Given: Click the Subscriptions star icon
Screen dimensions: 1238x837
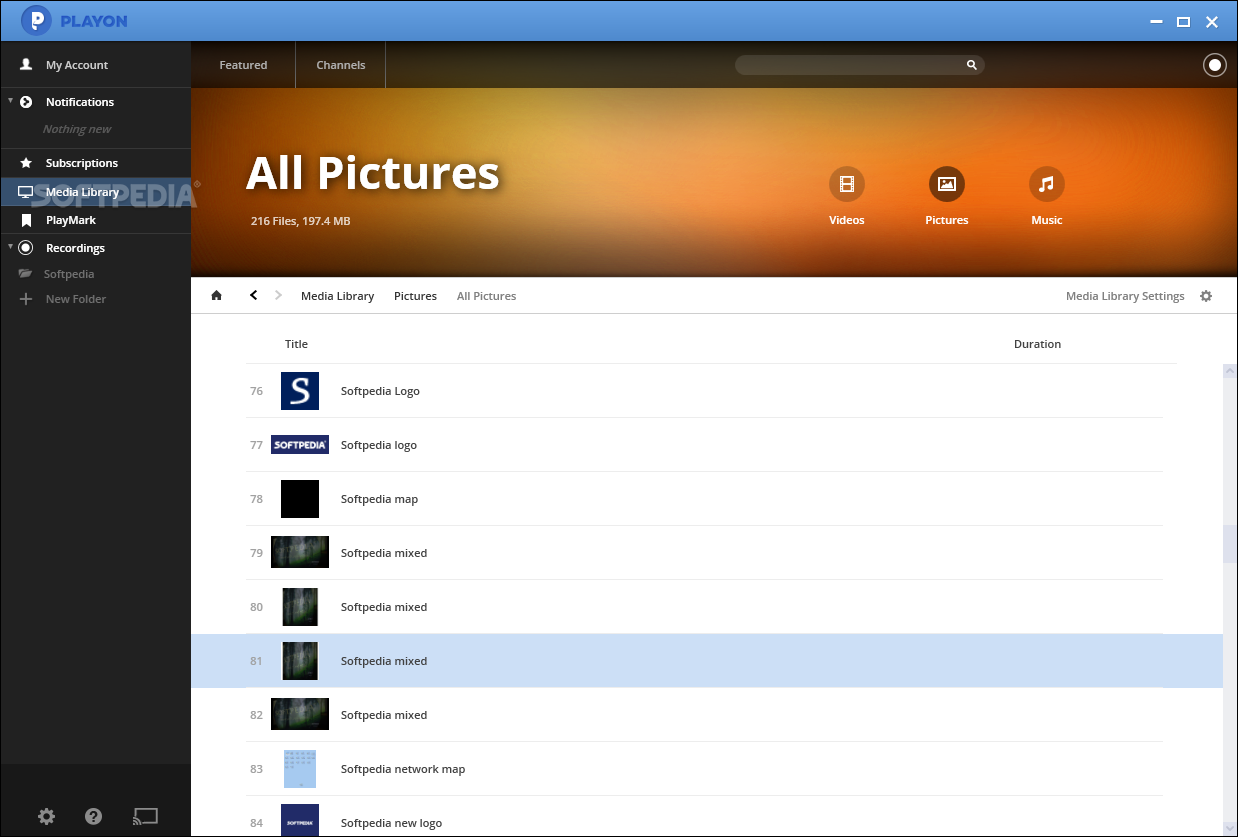Looking at the screenshot, I should (26, 163).
